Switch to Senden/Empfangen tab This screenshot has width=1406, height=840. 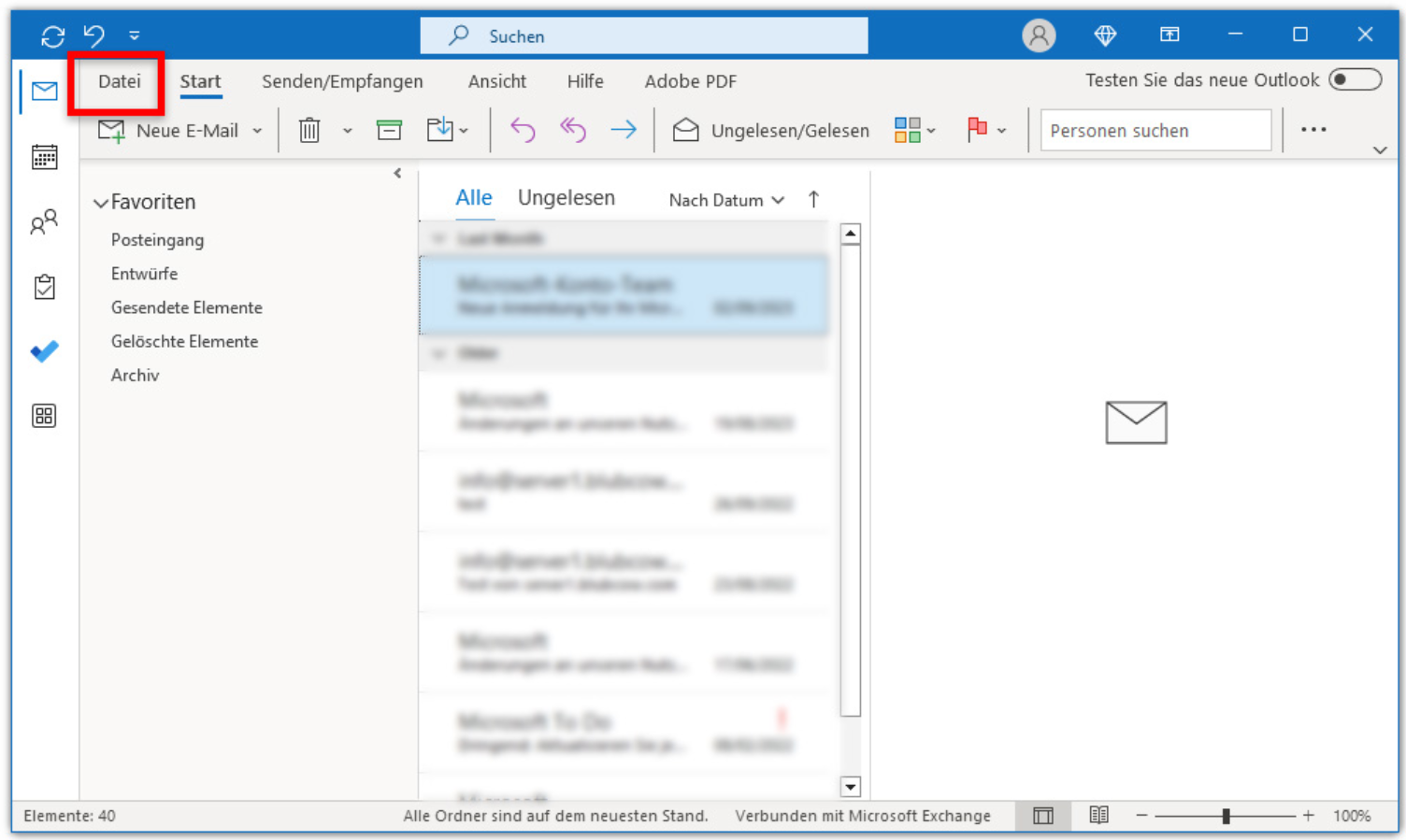point(342,81)
